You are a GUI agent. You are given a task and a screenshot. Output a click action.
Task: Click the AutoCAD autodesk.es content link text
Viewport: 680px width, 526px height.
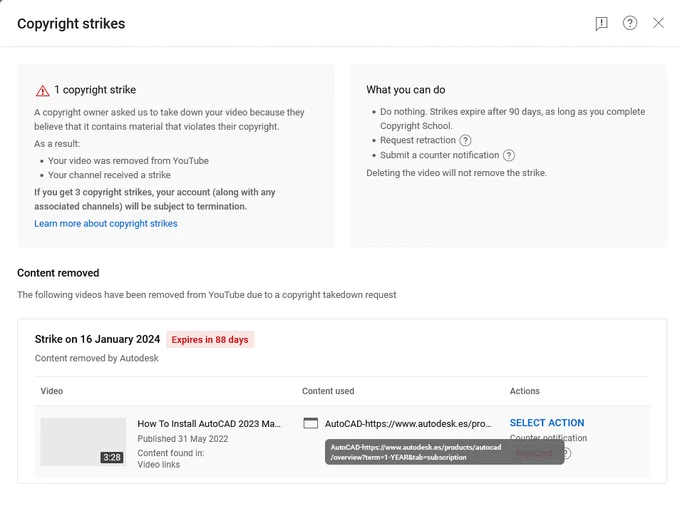[408, 424]
